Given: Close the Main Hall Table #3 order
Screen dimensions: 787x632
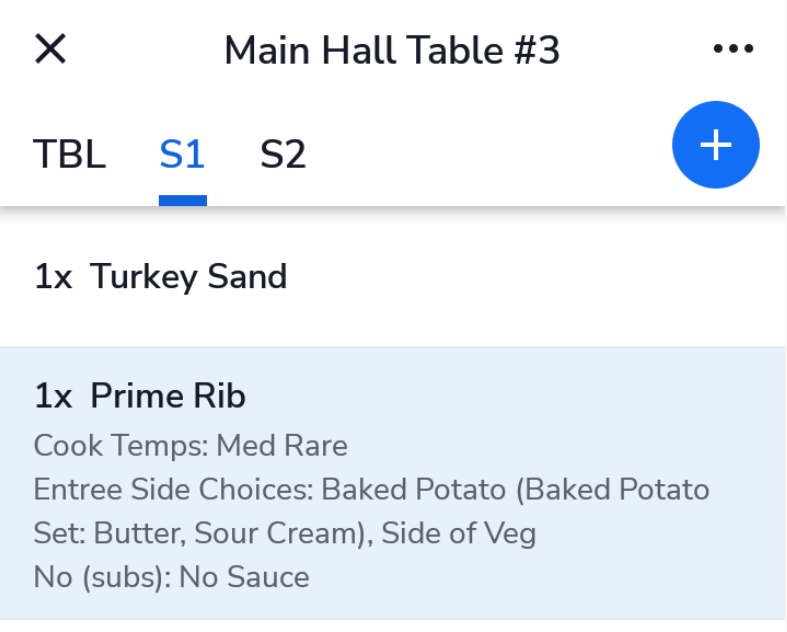Looking at the screenshot, I should pos(50,49).
